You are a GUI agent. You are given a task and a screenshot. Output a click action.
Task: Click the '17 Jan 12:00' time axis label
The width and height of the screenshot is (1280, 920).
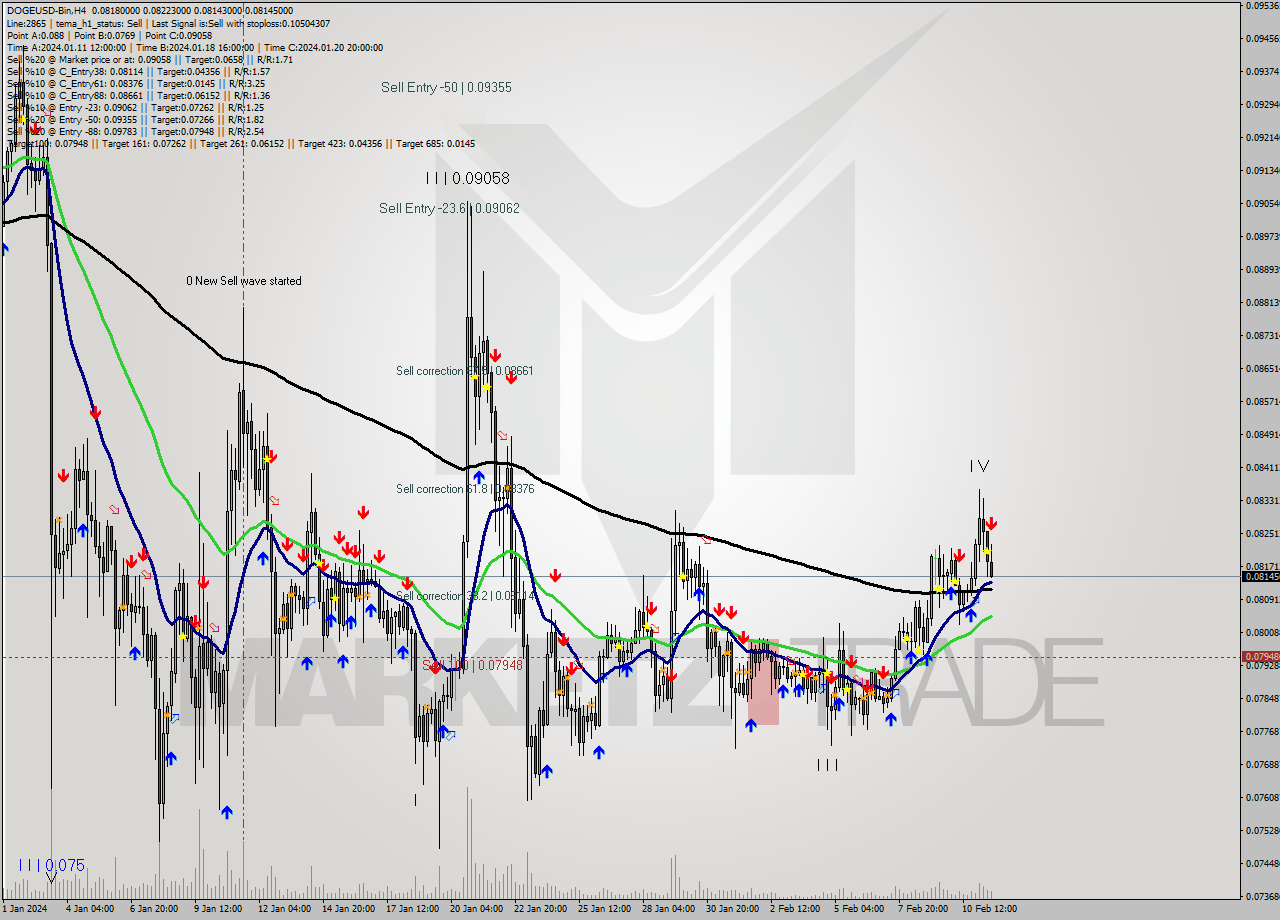pos(413,909)
